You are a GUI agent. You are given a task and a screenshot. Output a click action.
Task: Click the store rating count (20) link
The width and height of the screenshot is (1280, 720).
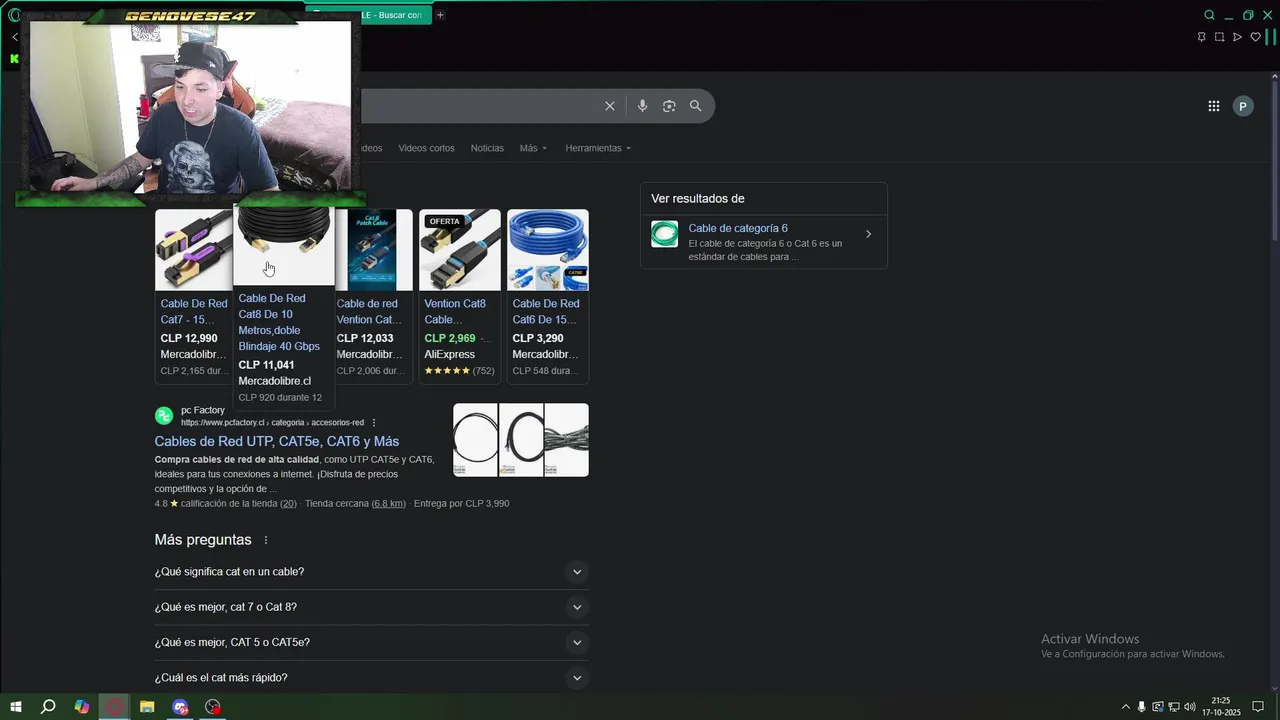[288, 503]
